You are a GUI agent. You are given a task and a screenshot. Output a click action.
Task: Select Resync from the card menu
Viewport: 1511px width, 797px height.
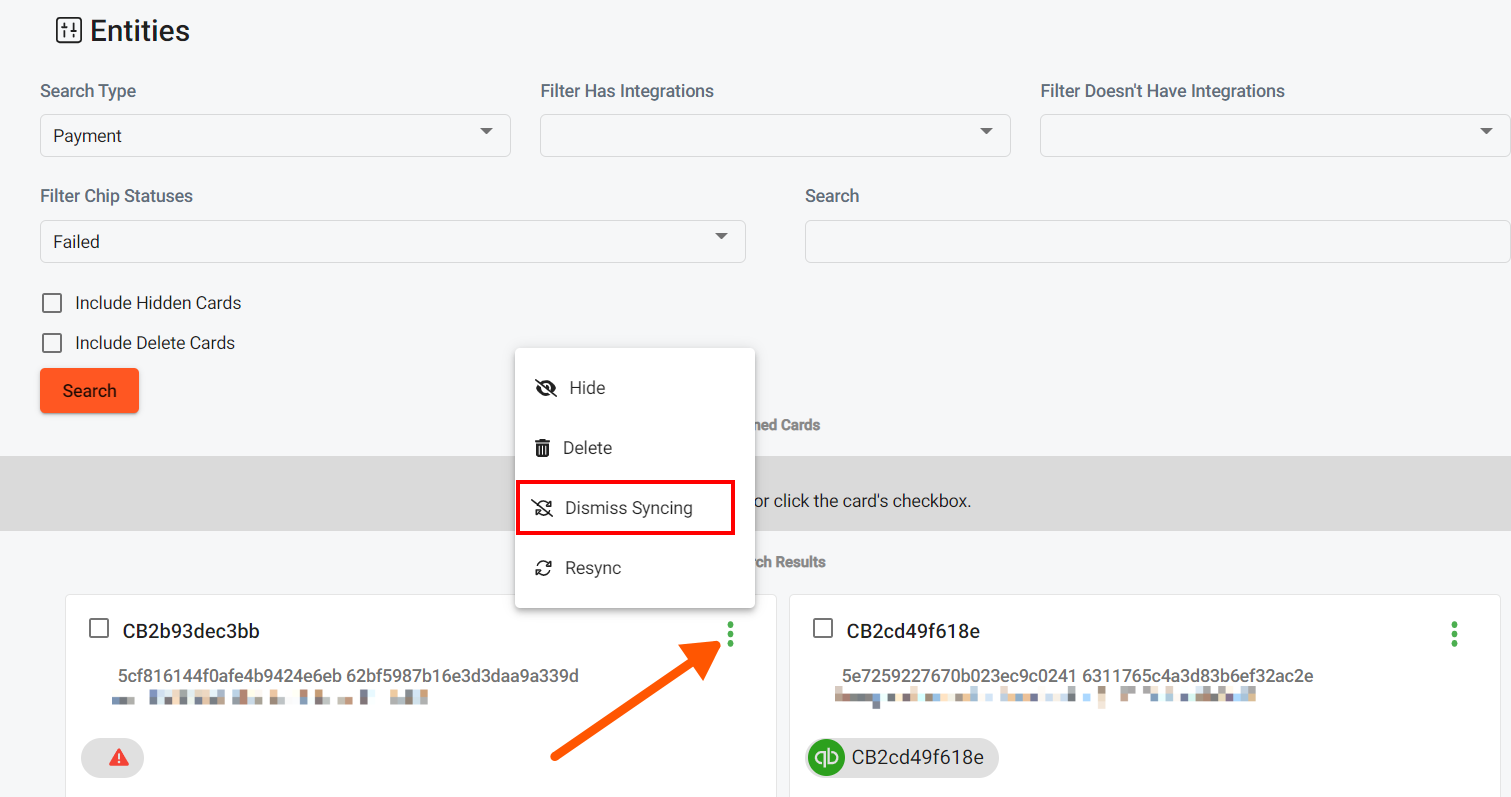(634, 568)
